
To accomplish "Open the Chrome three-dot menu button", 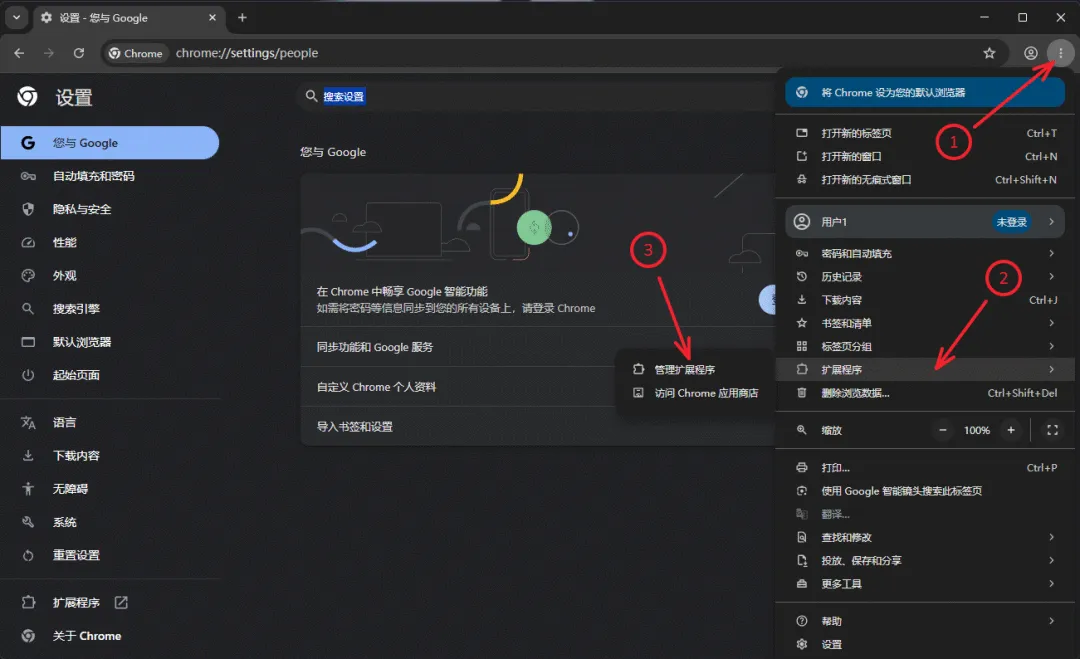I will [1060, 53].
